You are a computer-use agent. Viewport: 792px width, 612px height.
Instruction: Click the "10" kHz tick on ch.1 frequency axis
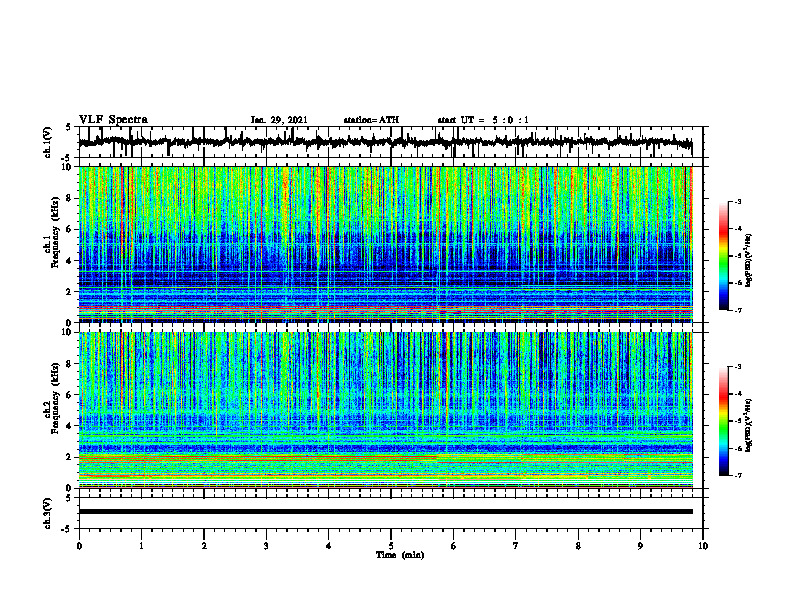tap(68, 167)
